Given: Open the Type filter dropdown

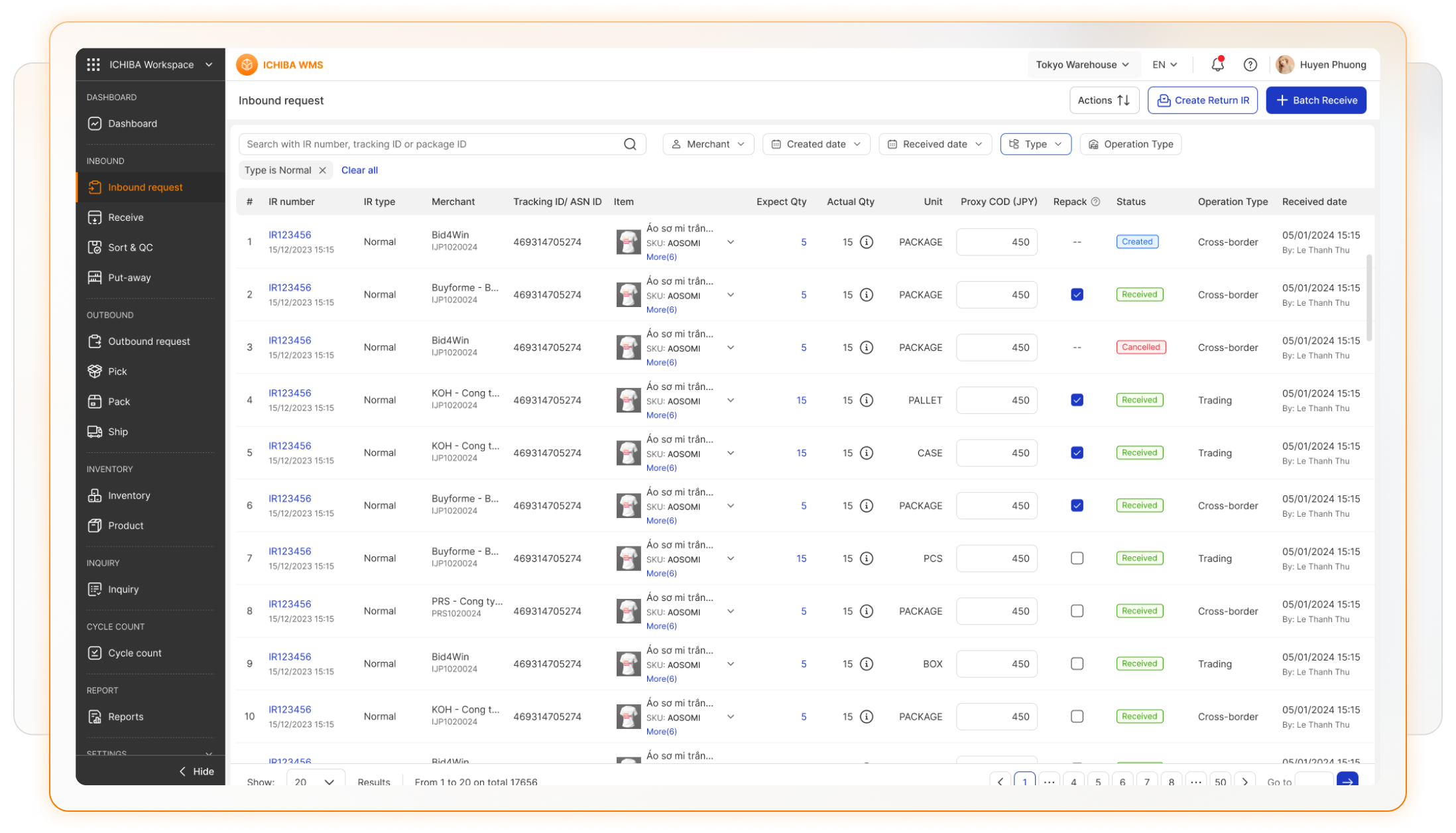Looking at the screenshot, I should (1036, 144).
